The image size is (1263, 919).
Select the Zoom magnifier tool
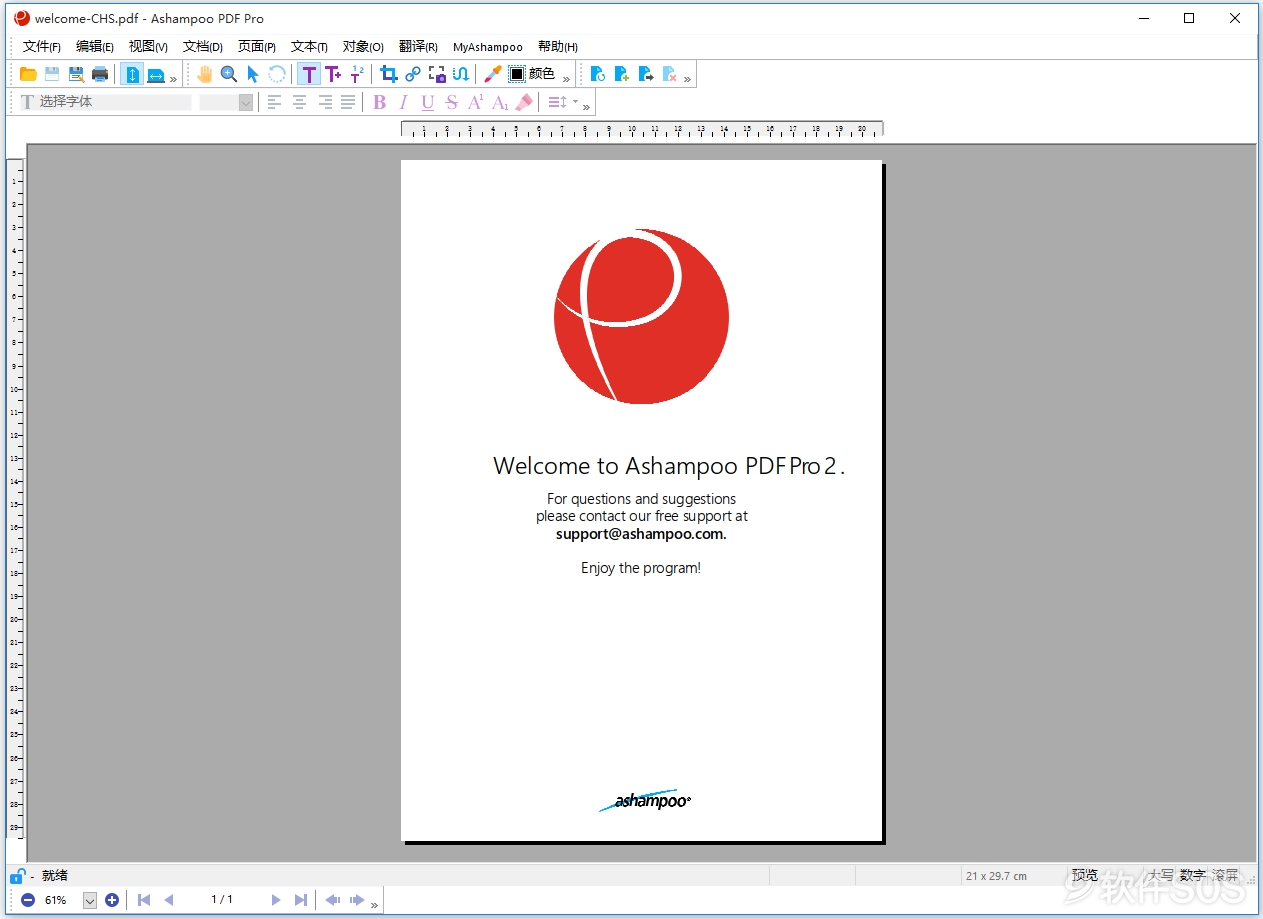coord(229,74)
